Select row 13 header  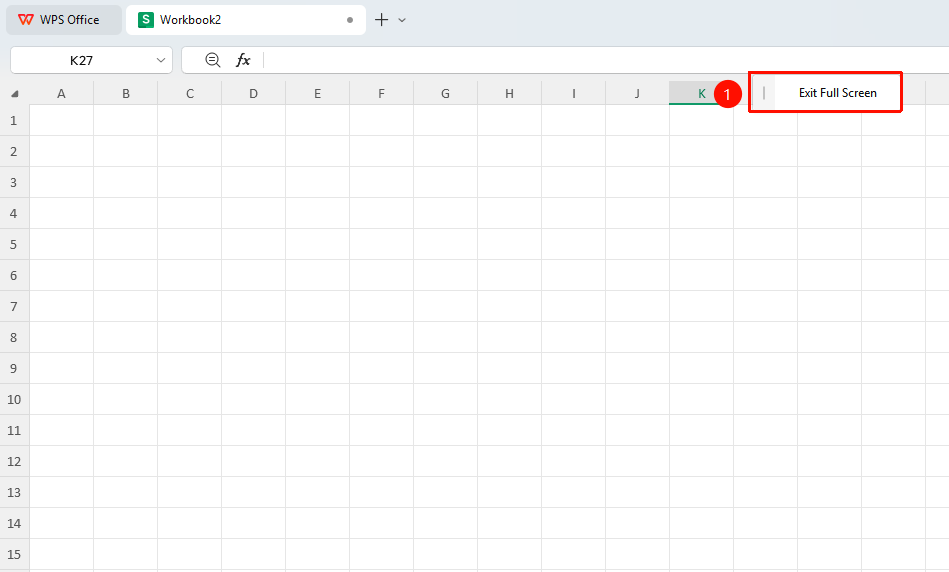click(14, 492)
